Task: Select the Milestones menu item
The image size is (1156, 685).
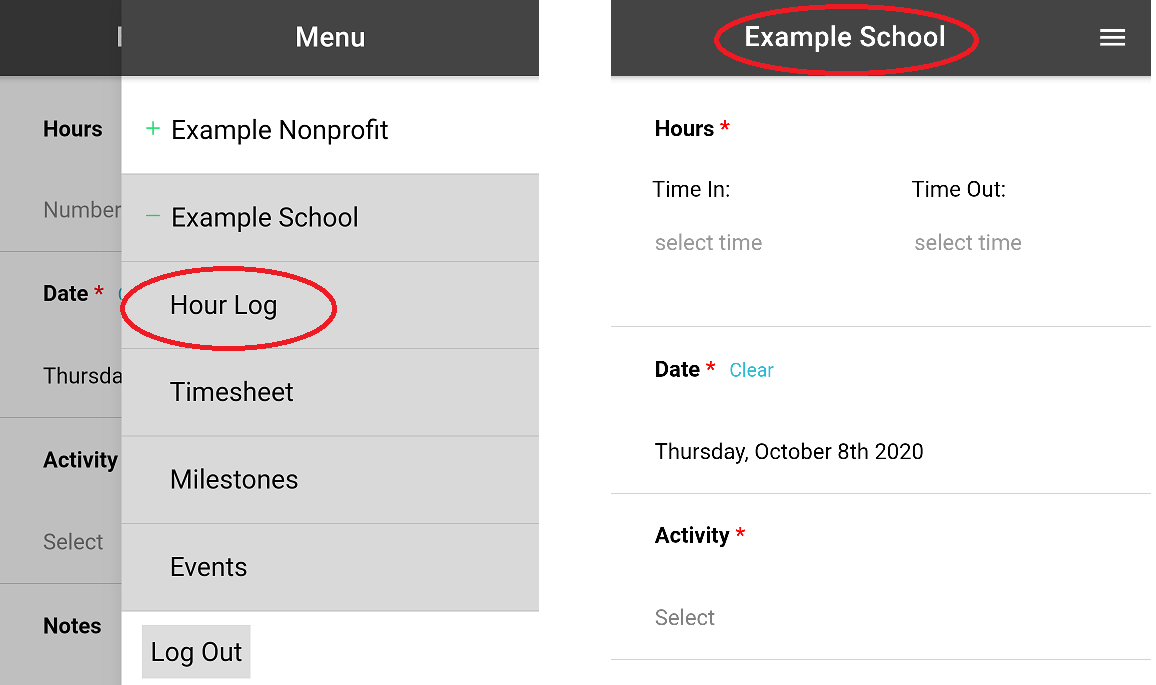Action: tap(234, 480)
